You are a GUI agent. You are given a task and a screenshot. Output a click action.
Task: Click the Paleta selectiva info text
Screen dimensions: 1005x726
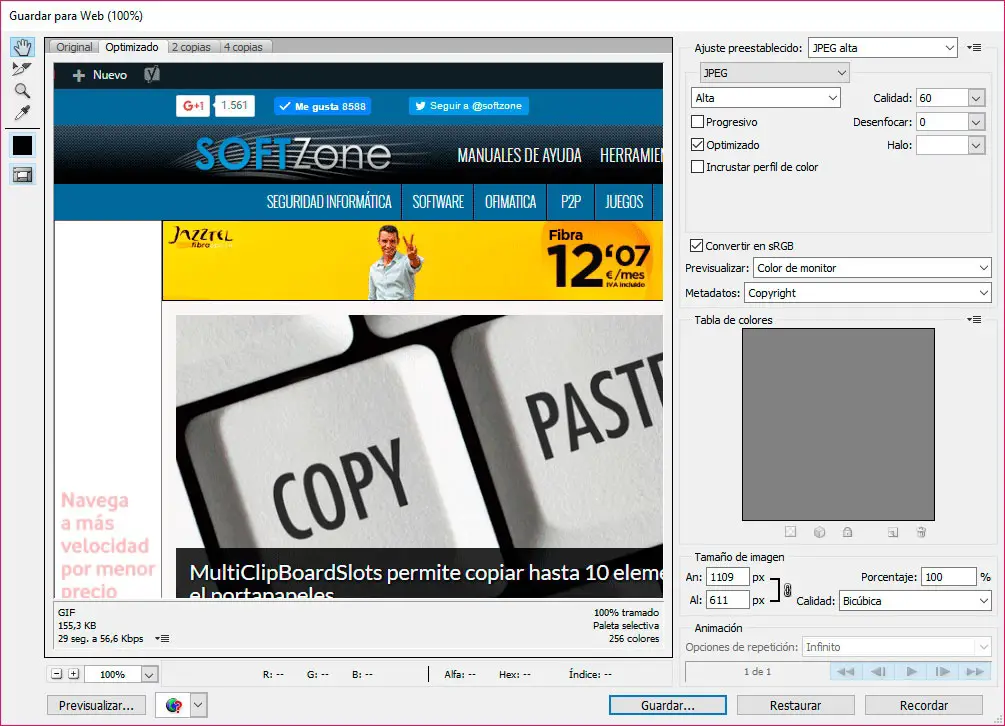tap(626, 625)
